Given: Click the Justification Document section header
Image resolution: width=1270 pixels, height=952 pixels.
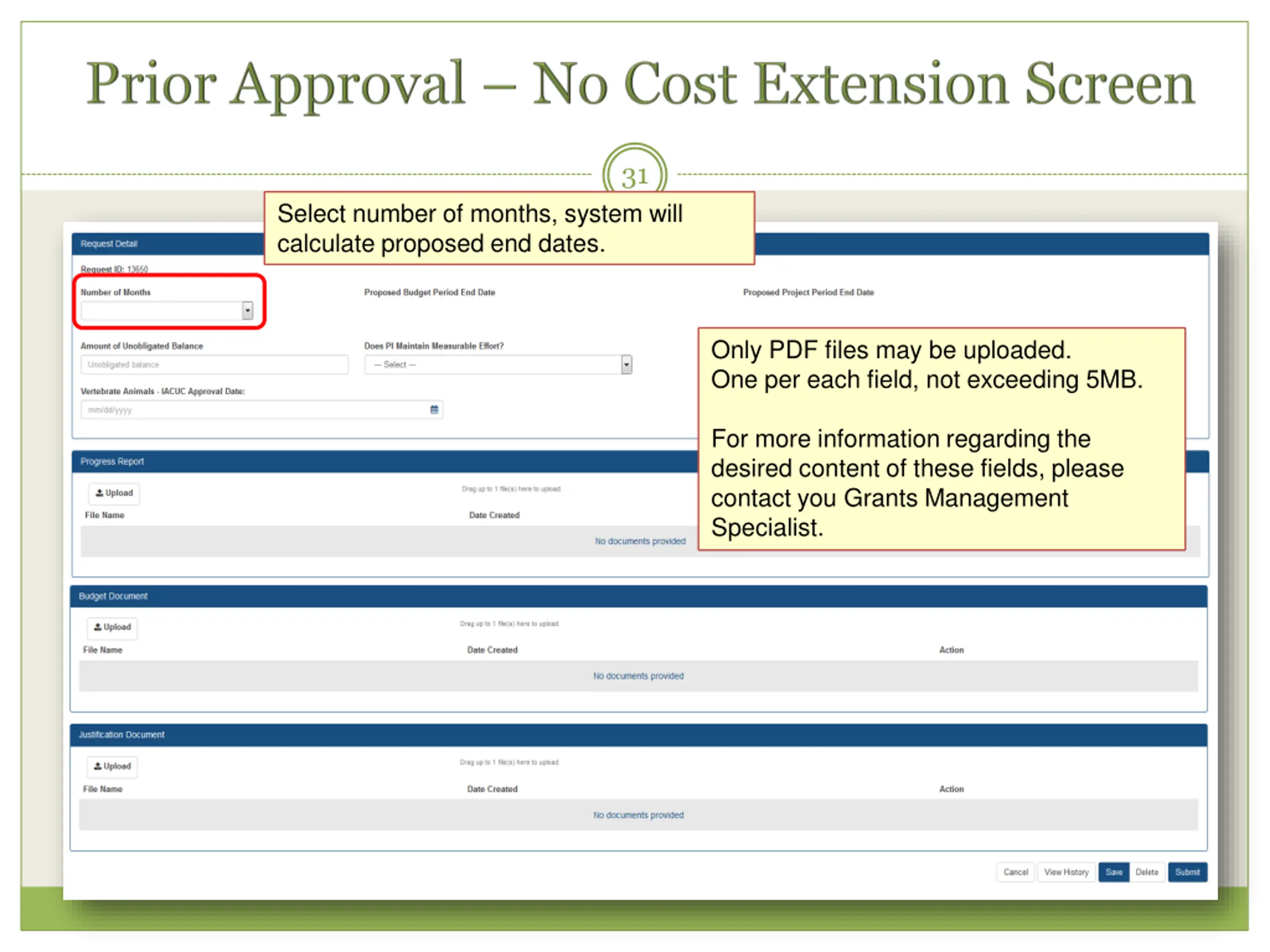Looking at the screenshot, I should point(638,735).
